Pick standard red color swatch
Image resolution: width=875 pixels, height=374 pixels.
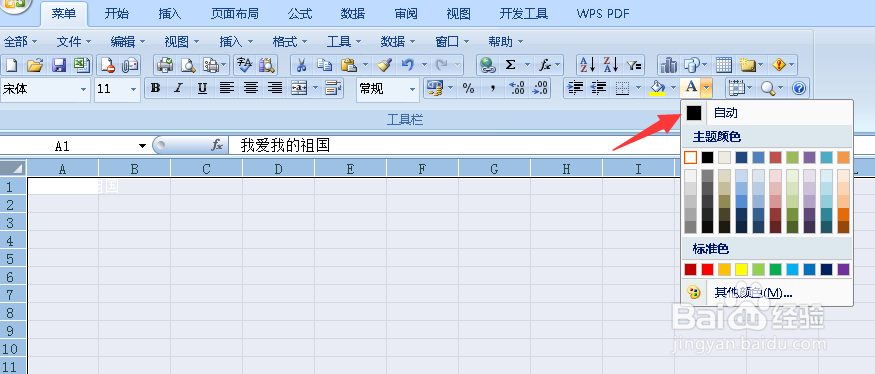click(707, 270)
